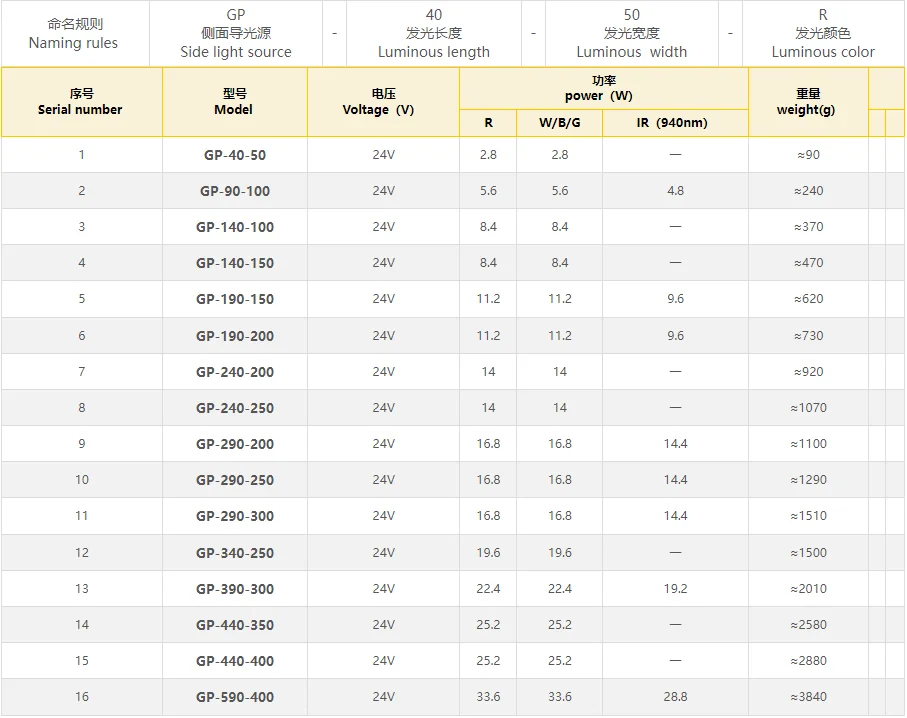Select model GP-190-200
The image size is (907, 718).
(x=235, y=336)
